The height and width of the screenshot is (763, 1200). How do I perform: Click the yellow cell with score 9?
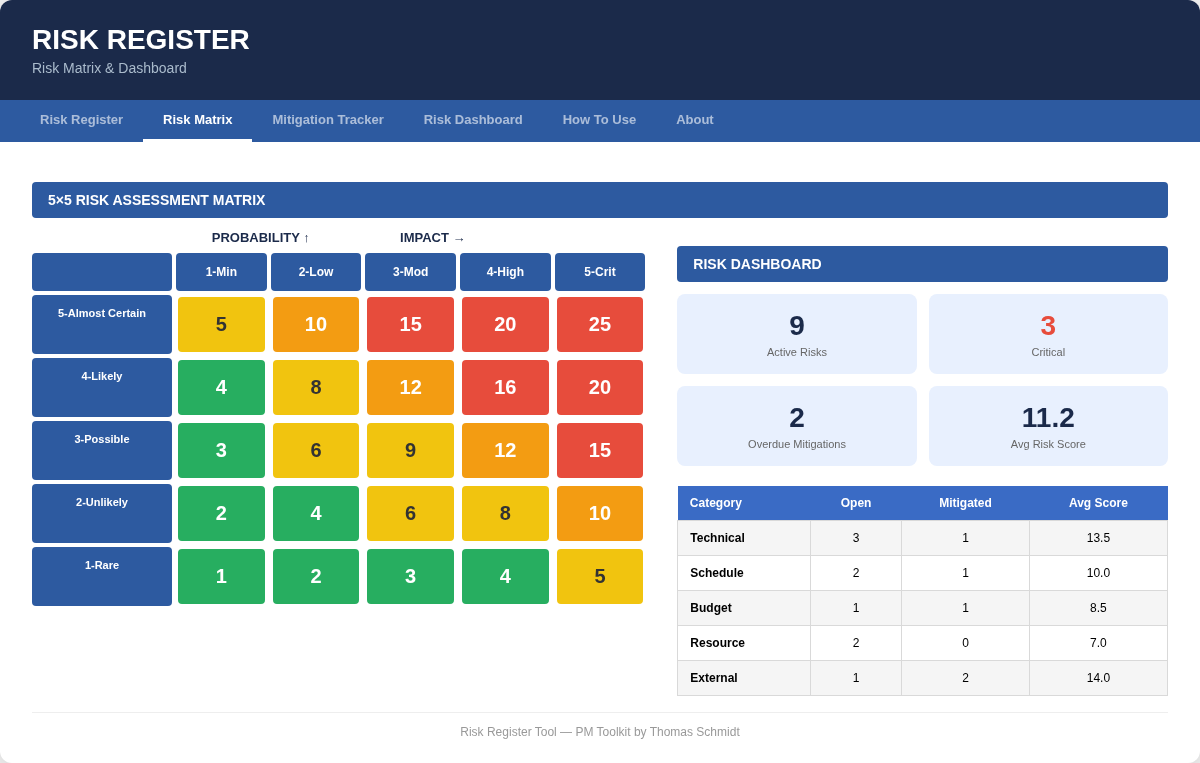coord(410,450)
